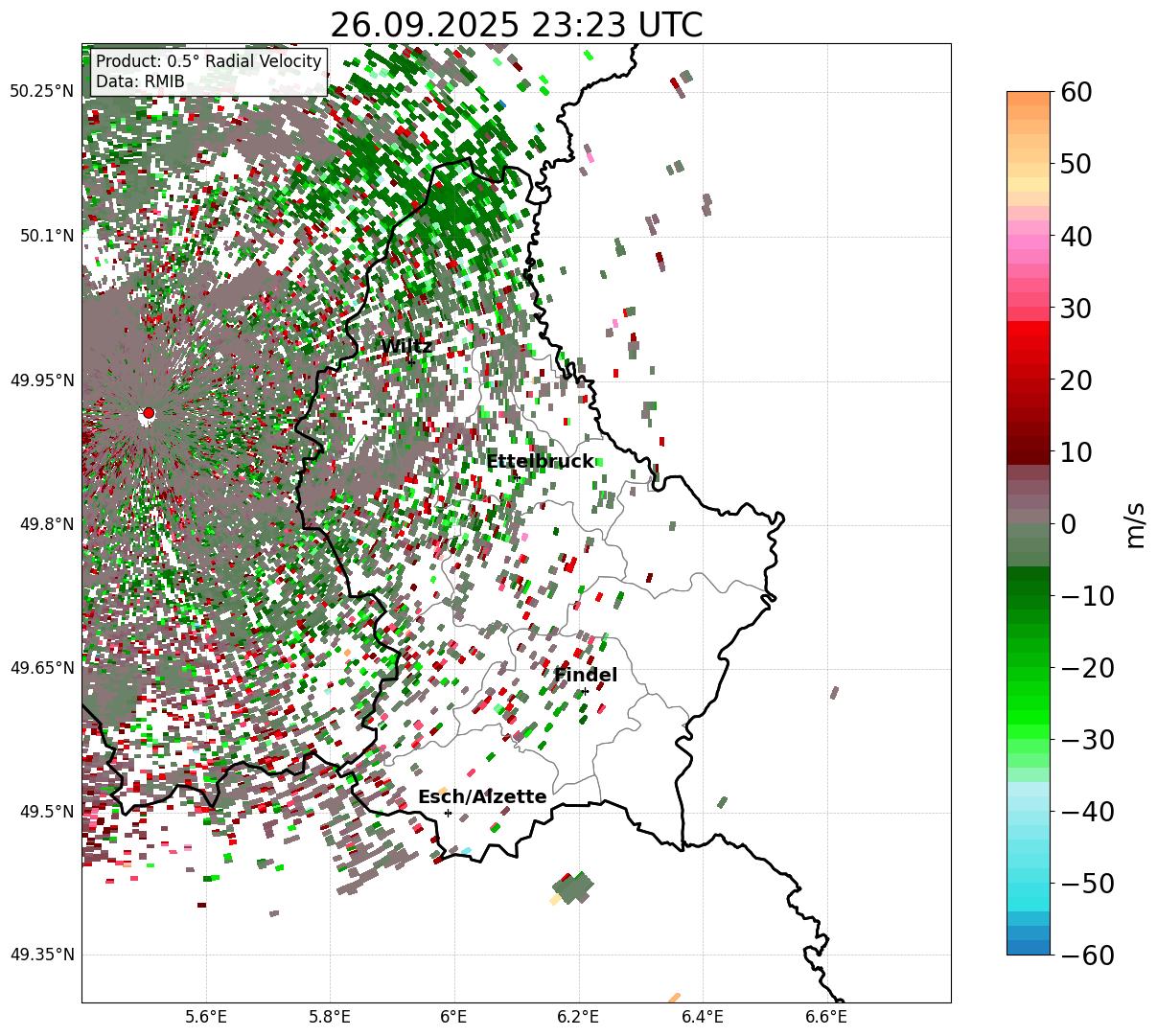Click the 49.35°N latitude tick label

(41, 955)
